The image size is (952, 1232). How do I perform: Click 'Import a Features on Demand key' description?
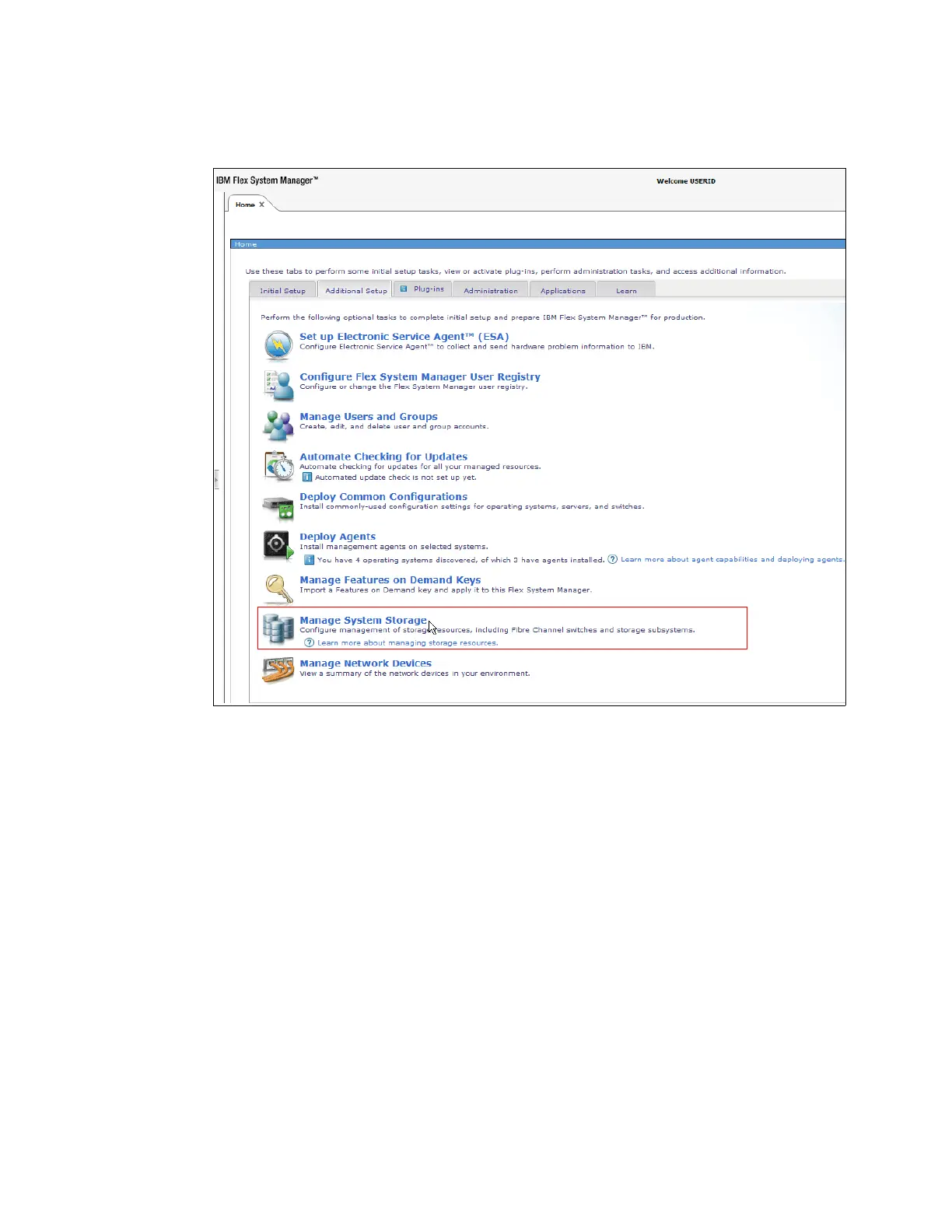446,590
